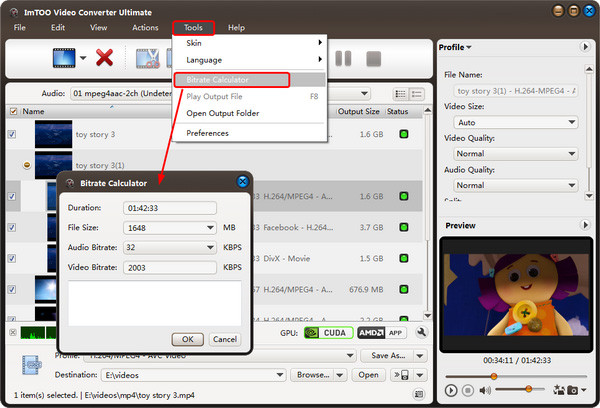Open the Actions menu
Image resolution: width=600 pixels, height=408 pixels.
coord(145,28)
